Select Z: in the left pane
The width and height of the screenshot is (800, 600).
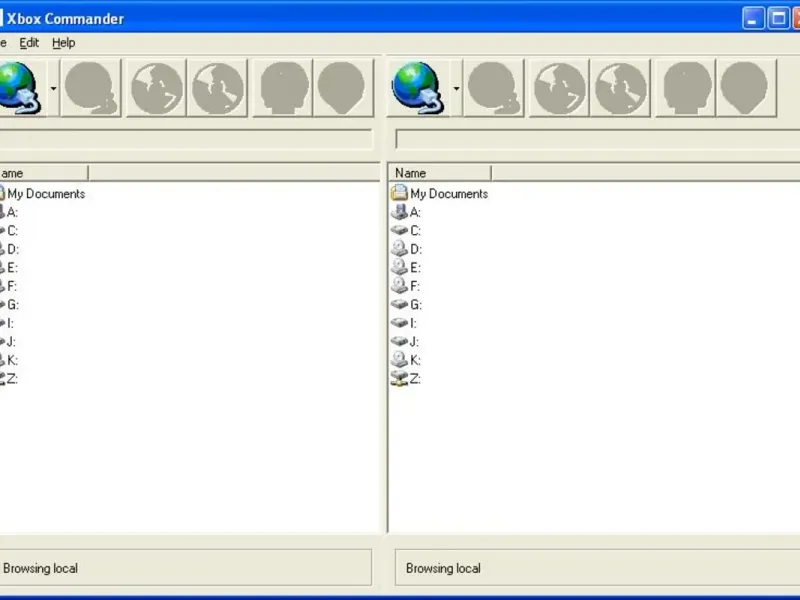(9, 379)
